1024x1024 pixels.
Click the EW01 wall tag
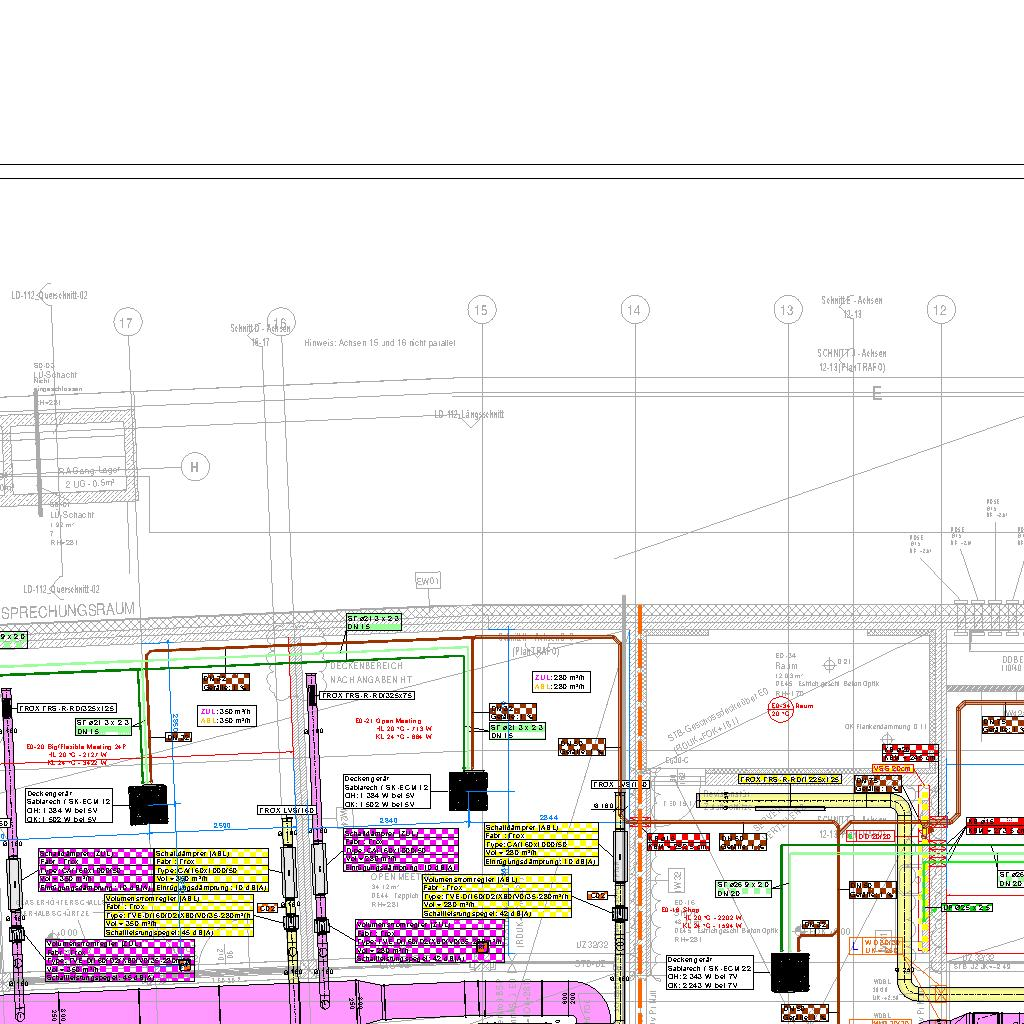coord(428,581)
